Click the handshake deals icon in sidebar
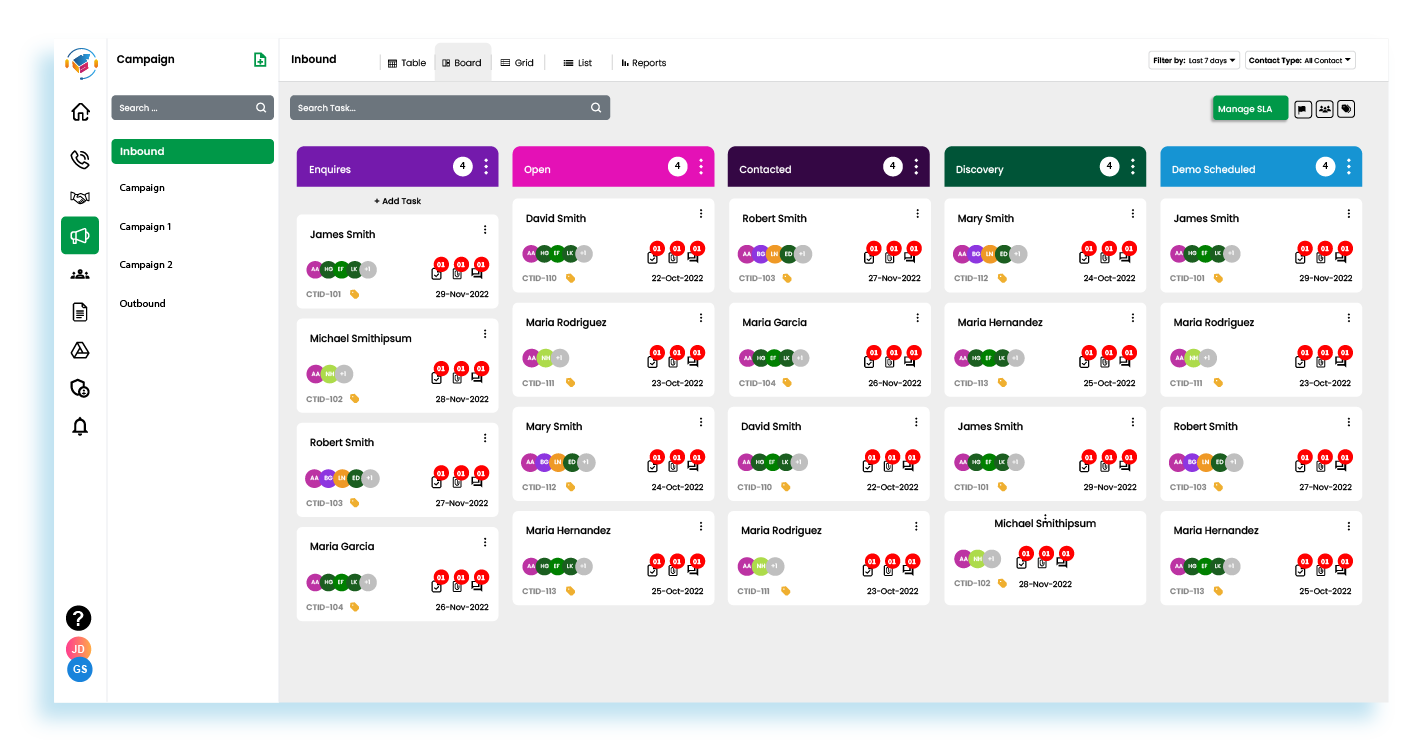Image resolution: width=1412 pixels, height=748 pixels. point(80,197)
